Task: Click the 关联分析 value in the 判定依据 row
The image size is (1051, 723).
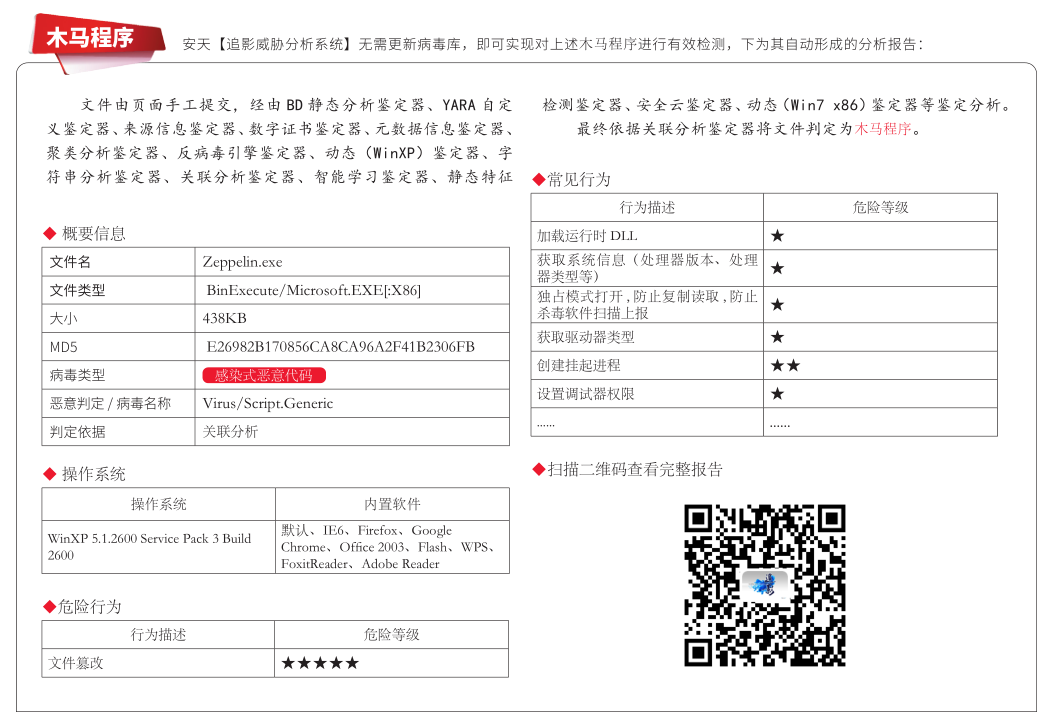Action: click(230, 432)
